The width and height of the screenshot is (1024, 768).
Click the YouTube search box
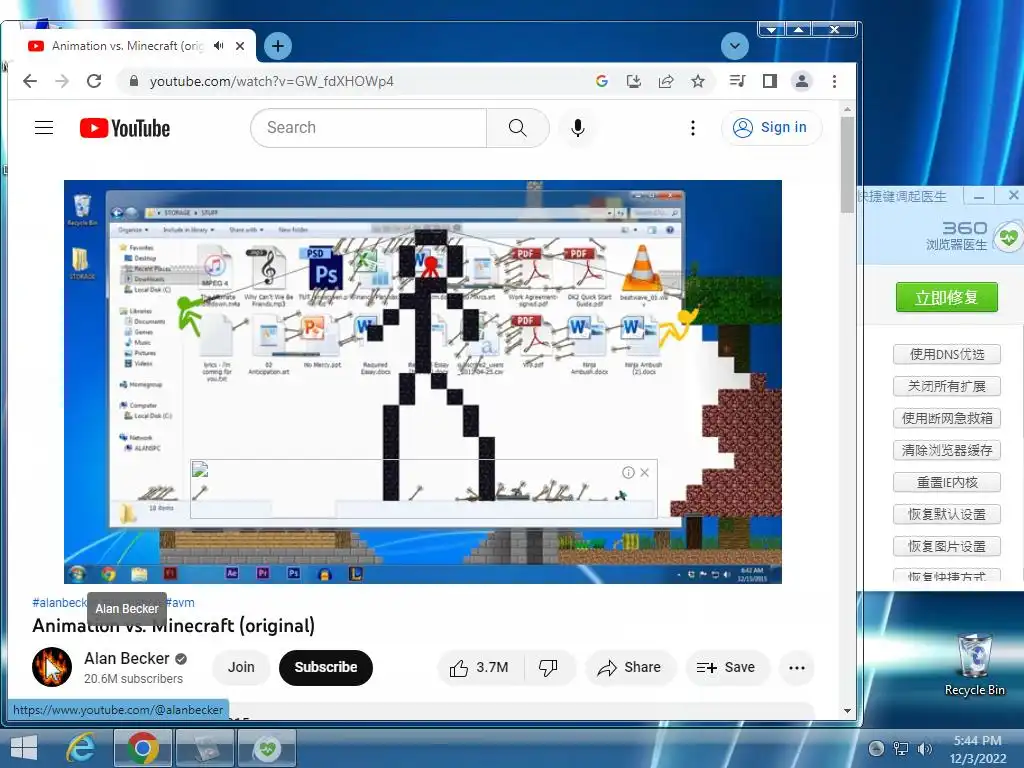click(368, 127)
